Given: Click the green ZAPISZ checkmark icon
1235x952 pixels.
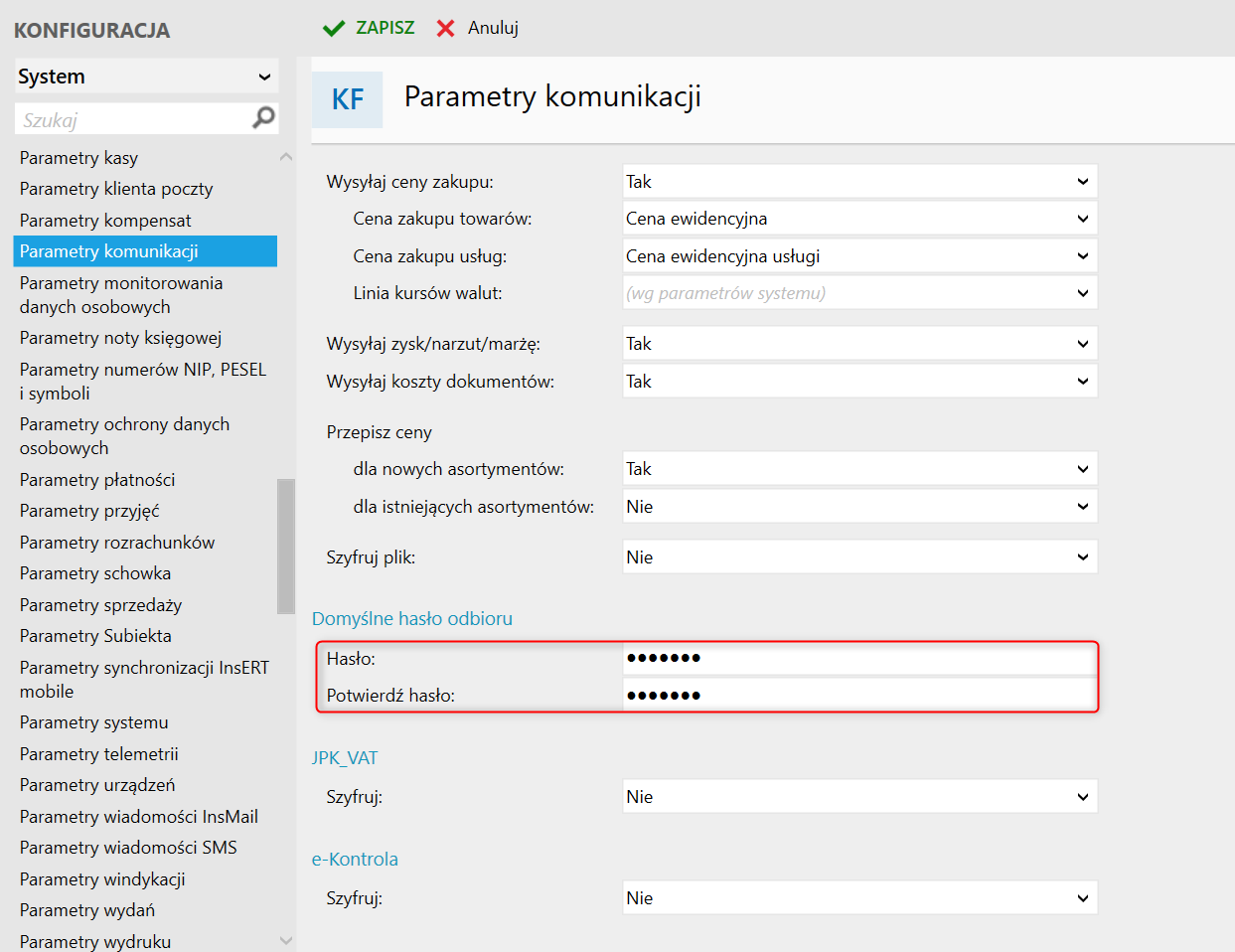Looking at the screenshot, I should click(x=334, y=28).
